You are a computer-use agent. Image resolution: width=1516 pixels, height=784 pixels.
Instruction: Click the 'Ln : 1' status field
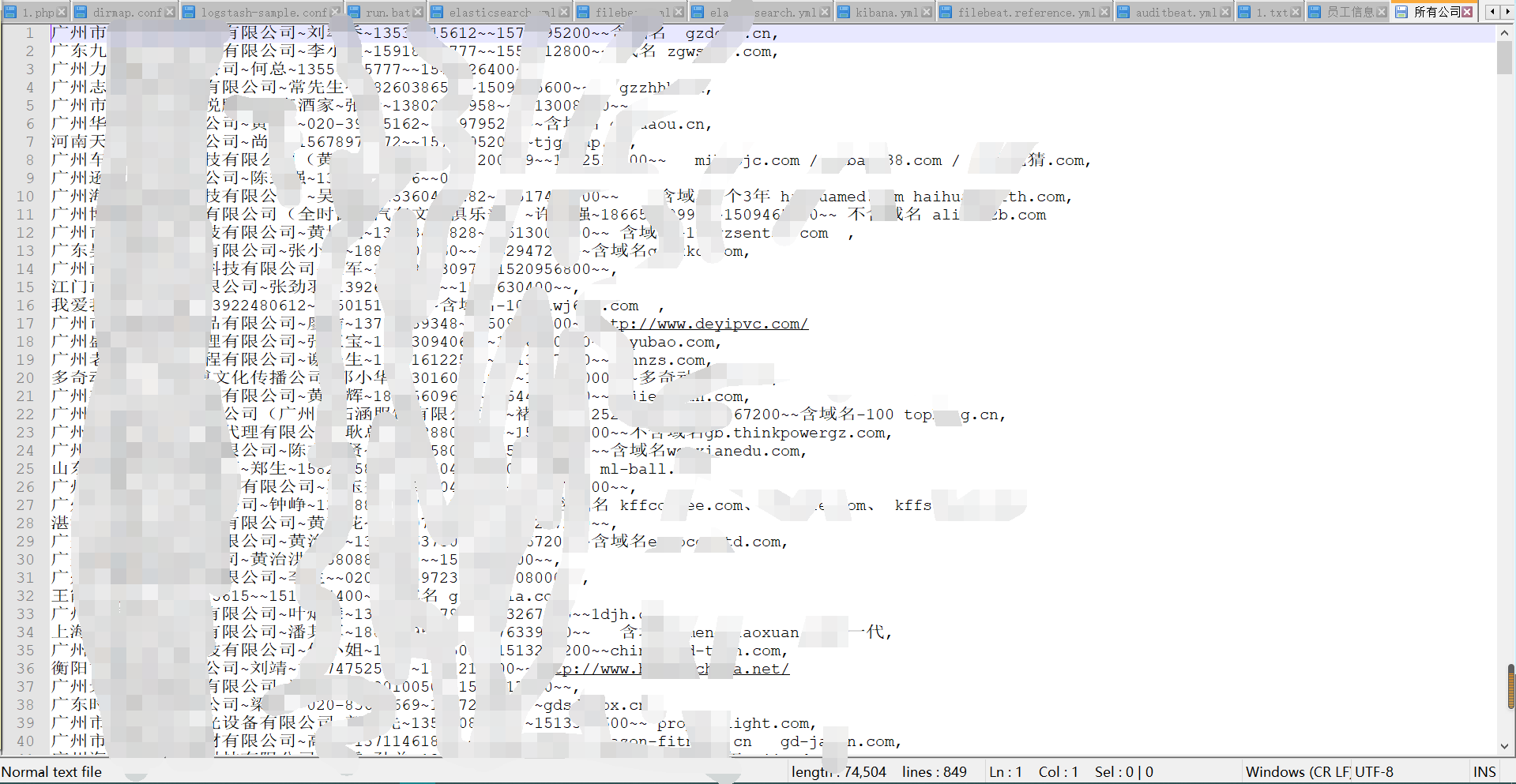(1006, 772)
